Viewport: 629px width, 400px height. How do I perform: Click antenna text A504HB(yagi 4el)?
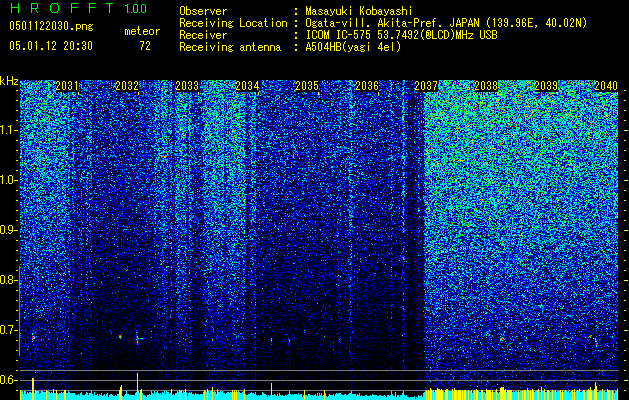click(353, 47)
